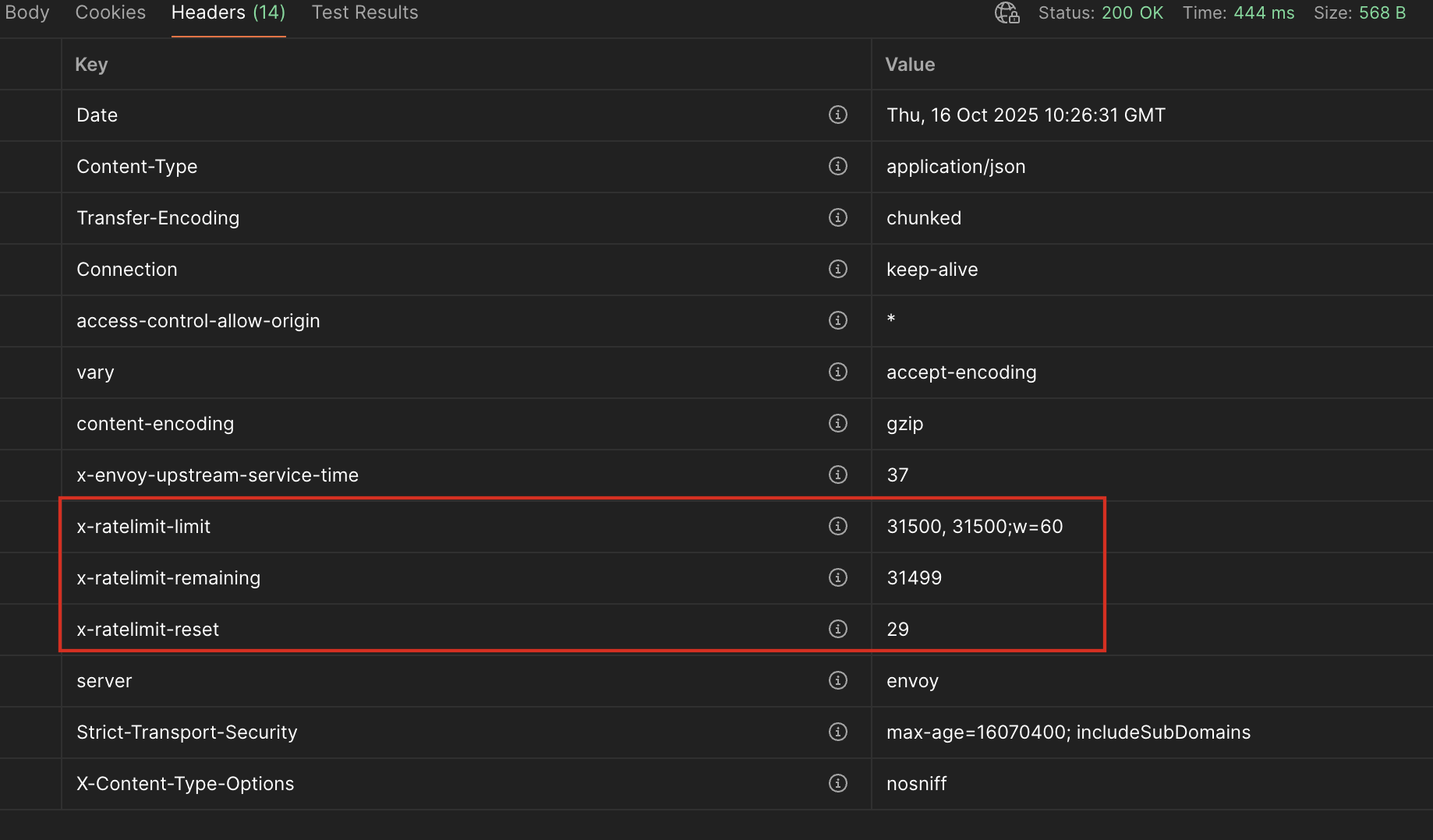This screenshot has height=840, width=1433.
Task: Select the gzip value
Action: tap(905, 424)
